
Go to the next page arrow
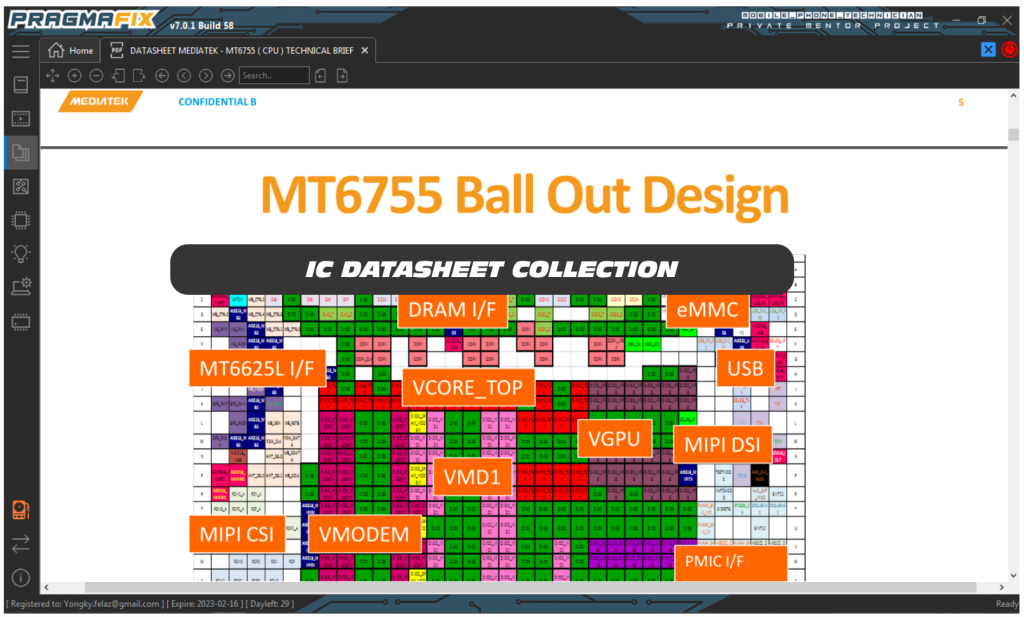(206, 75)
